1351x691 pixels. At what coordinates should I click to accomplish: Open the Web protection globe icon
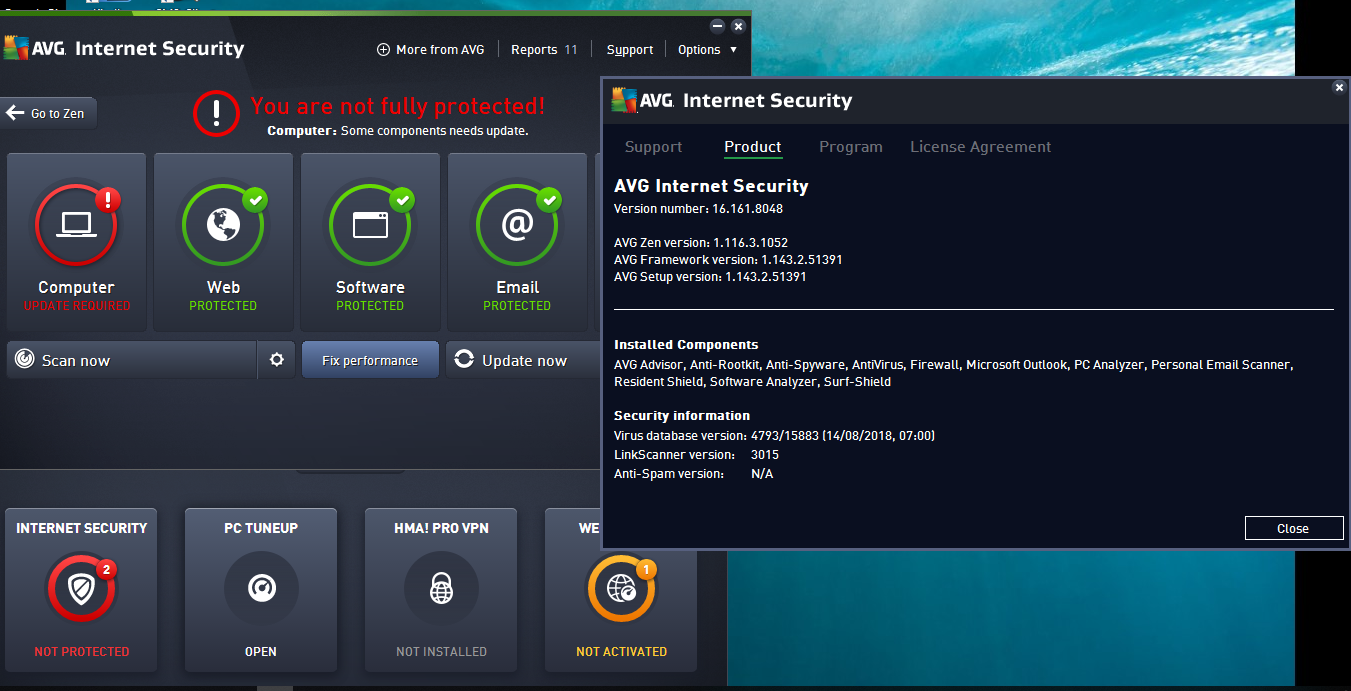[223, 225]
